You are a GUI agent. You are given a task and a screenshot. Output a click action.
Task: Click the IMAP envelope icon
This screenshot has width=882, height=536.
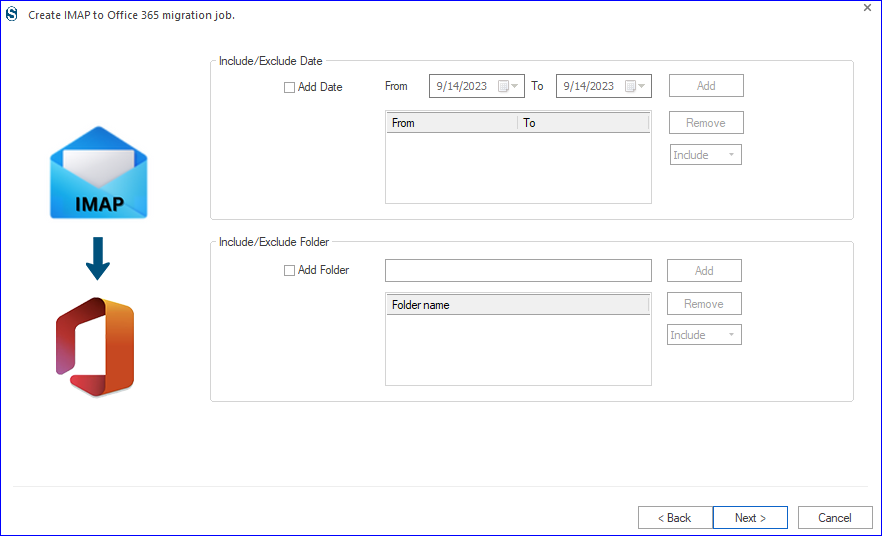tap(98, 173)
